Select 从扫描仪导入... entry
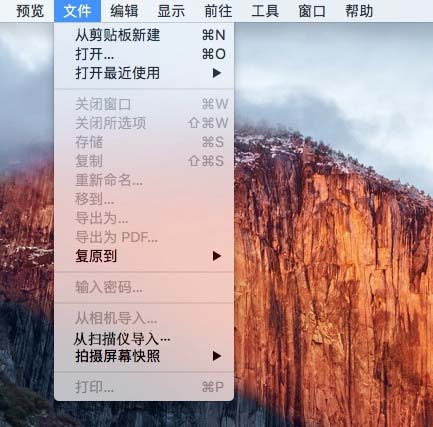The height and width of the screenshot is (427, 433). [144, 339]
